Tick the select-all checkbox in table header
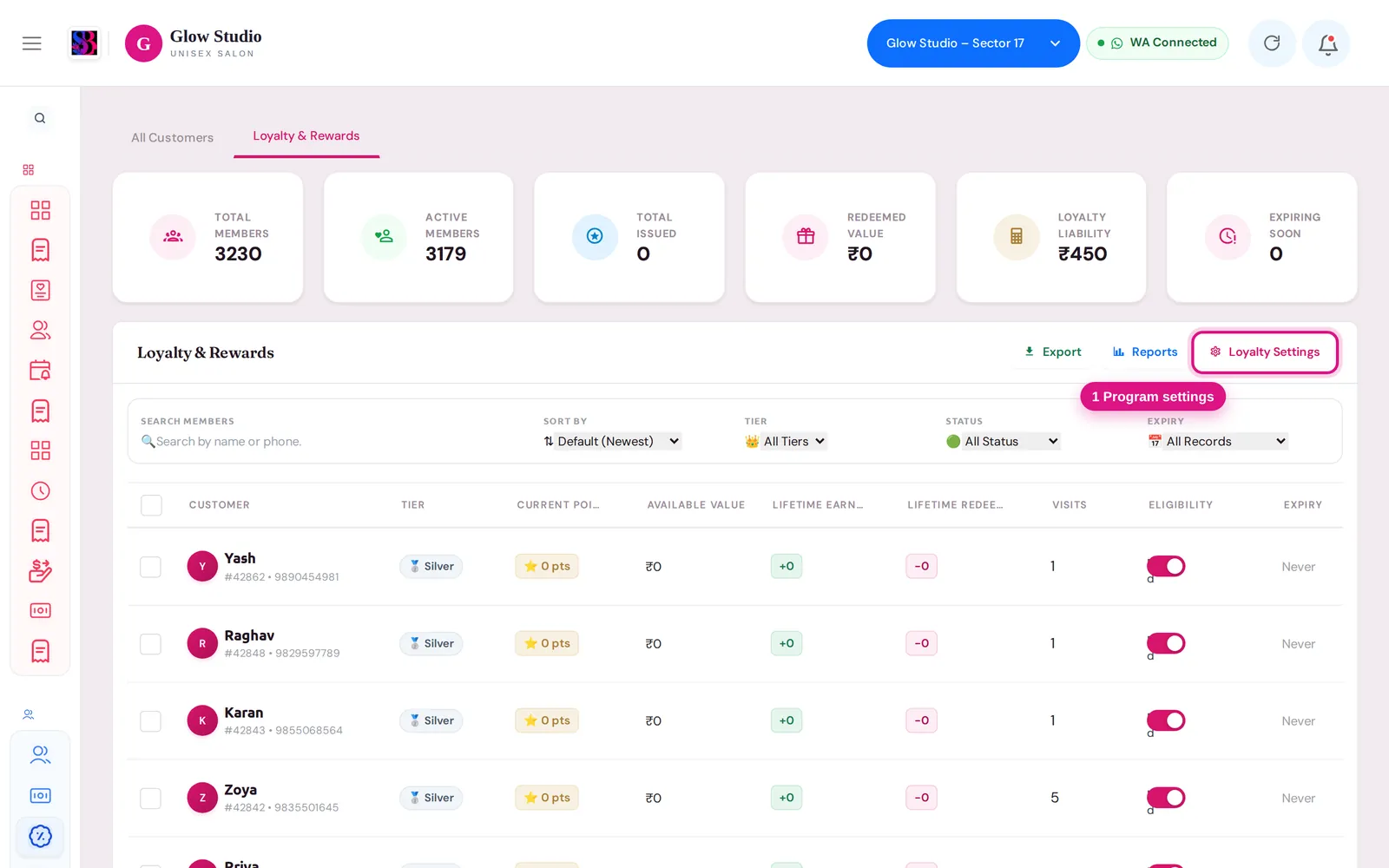Image resolution: width=1389 pixels, height=868 pixels. [151, 505]
